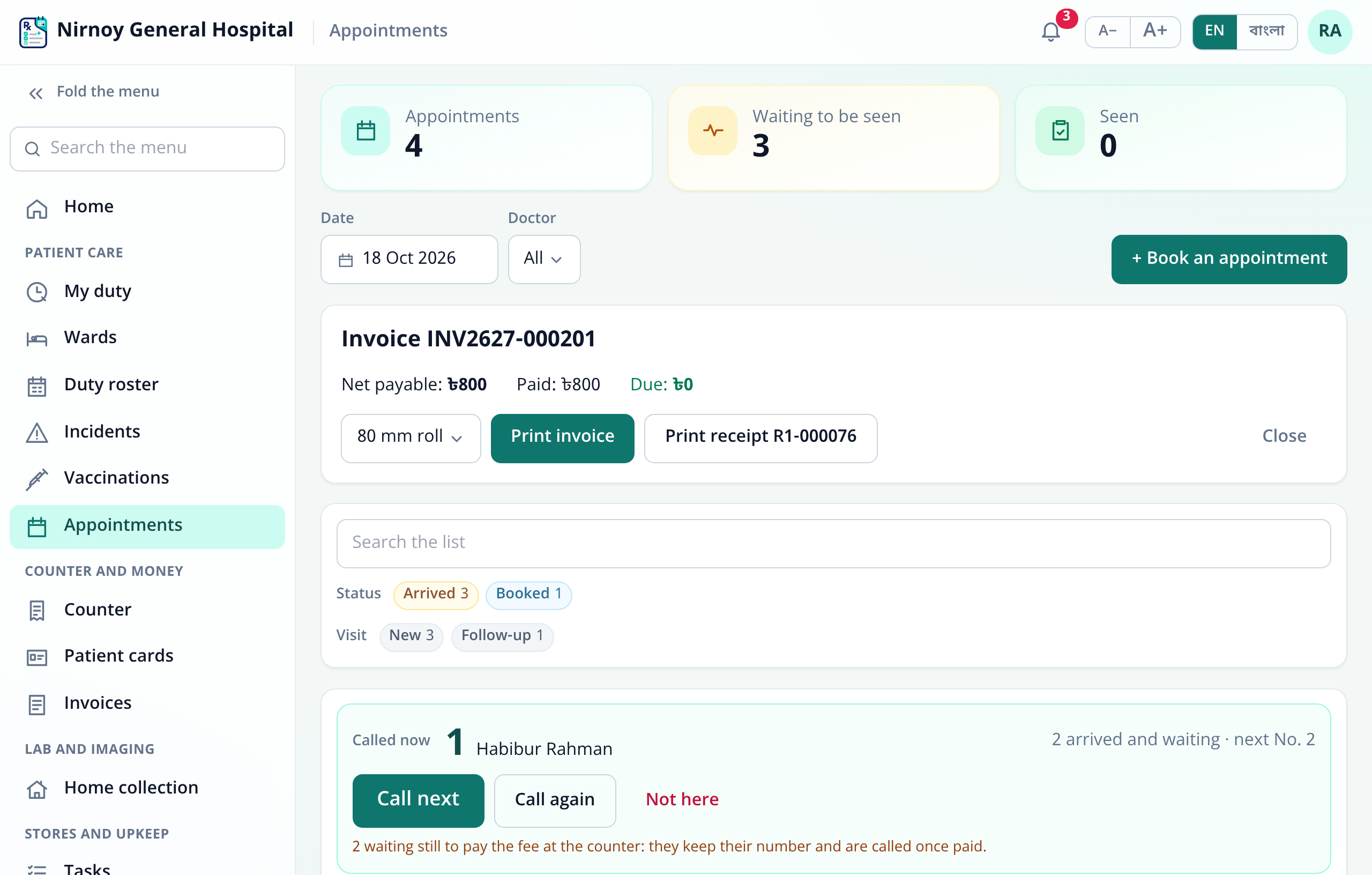Open Vaccinations syringe icon
The height and width of the screenshot is (875, 1372).
[x=37, y=479]
